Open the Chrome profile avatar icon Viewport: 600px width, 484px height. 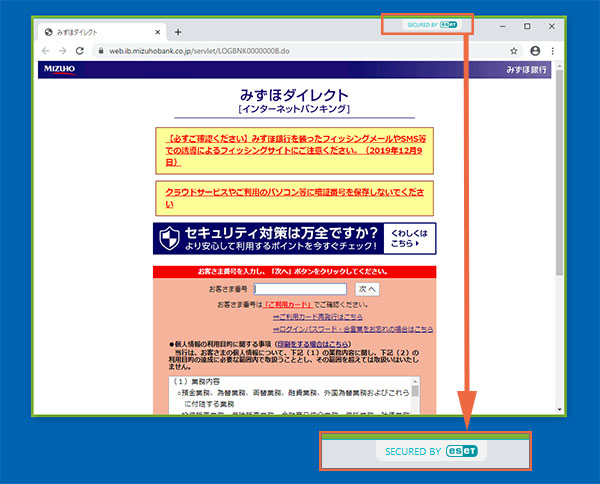tap(535, 51)
